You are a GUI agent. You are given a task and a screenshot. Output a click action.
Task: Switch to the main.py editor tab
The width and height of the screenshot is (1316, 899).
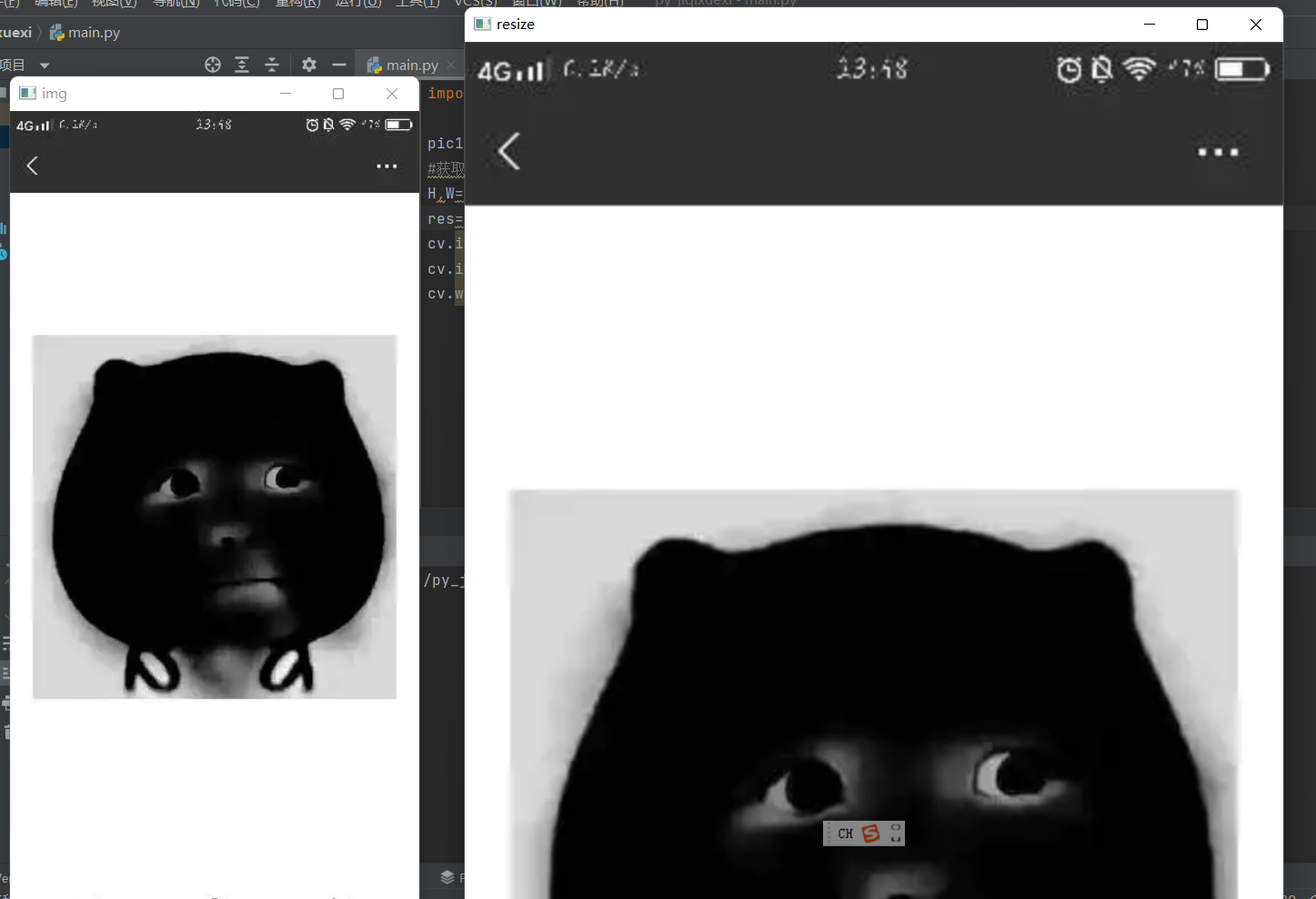click(403, 65)
